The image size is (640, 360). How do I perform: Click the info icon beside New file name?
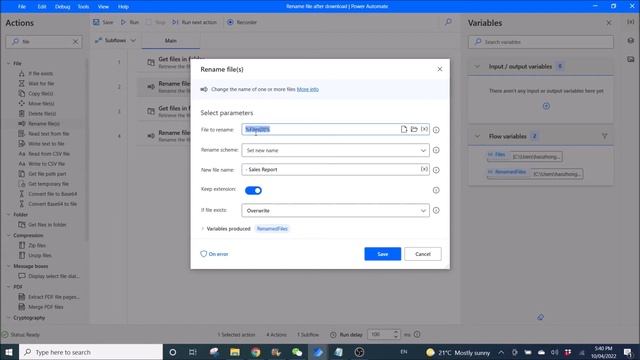point(436,170)
